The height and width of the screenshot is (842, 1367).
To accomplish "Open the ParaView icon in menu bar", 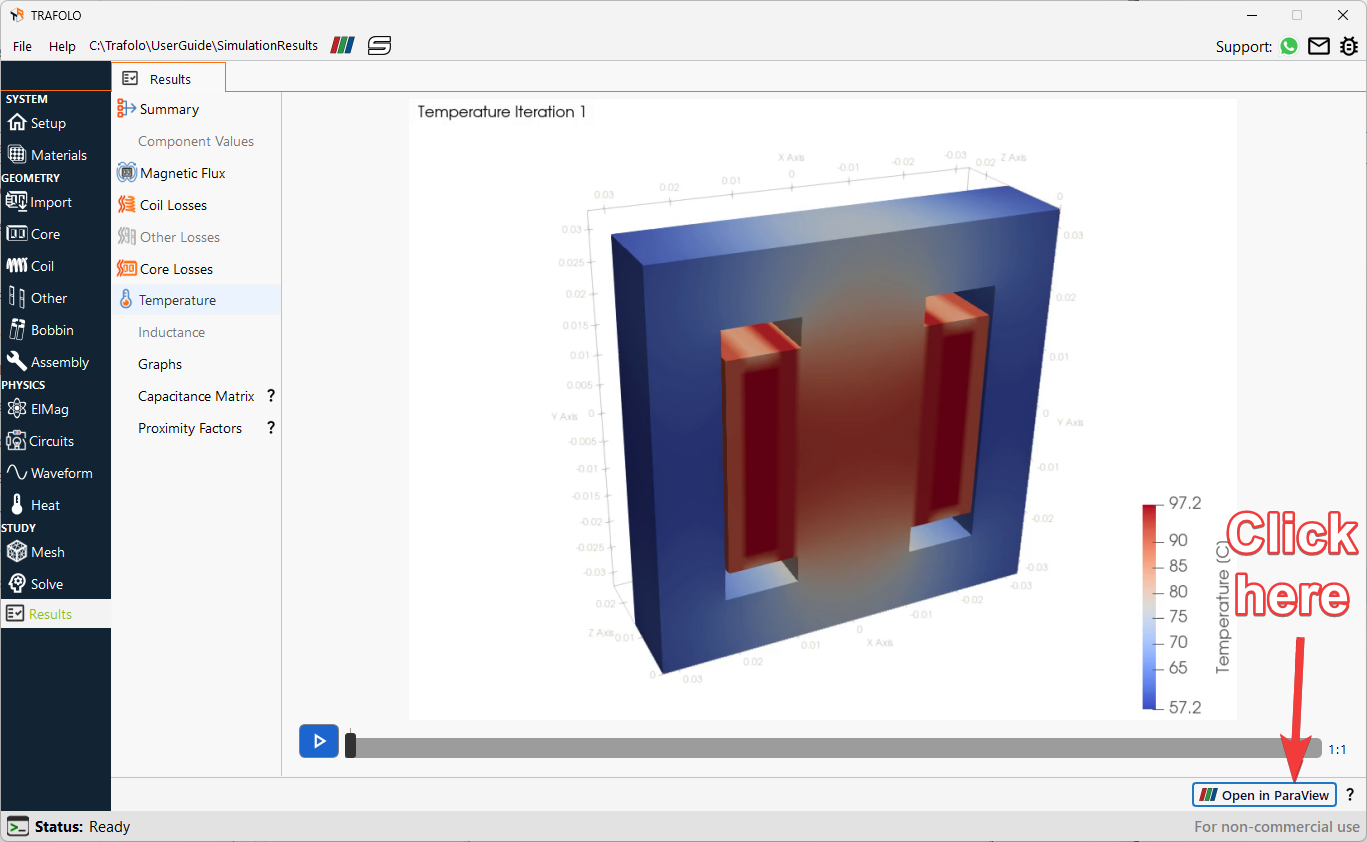I will (x=342, y=45).
